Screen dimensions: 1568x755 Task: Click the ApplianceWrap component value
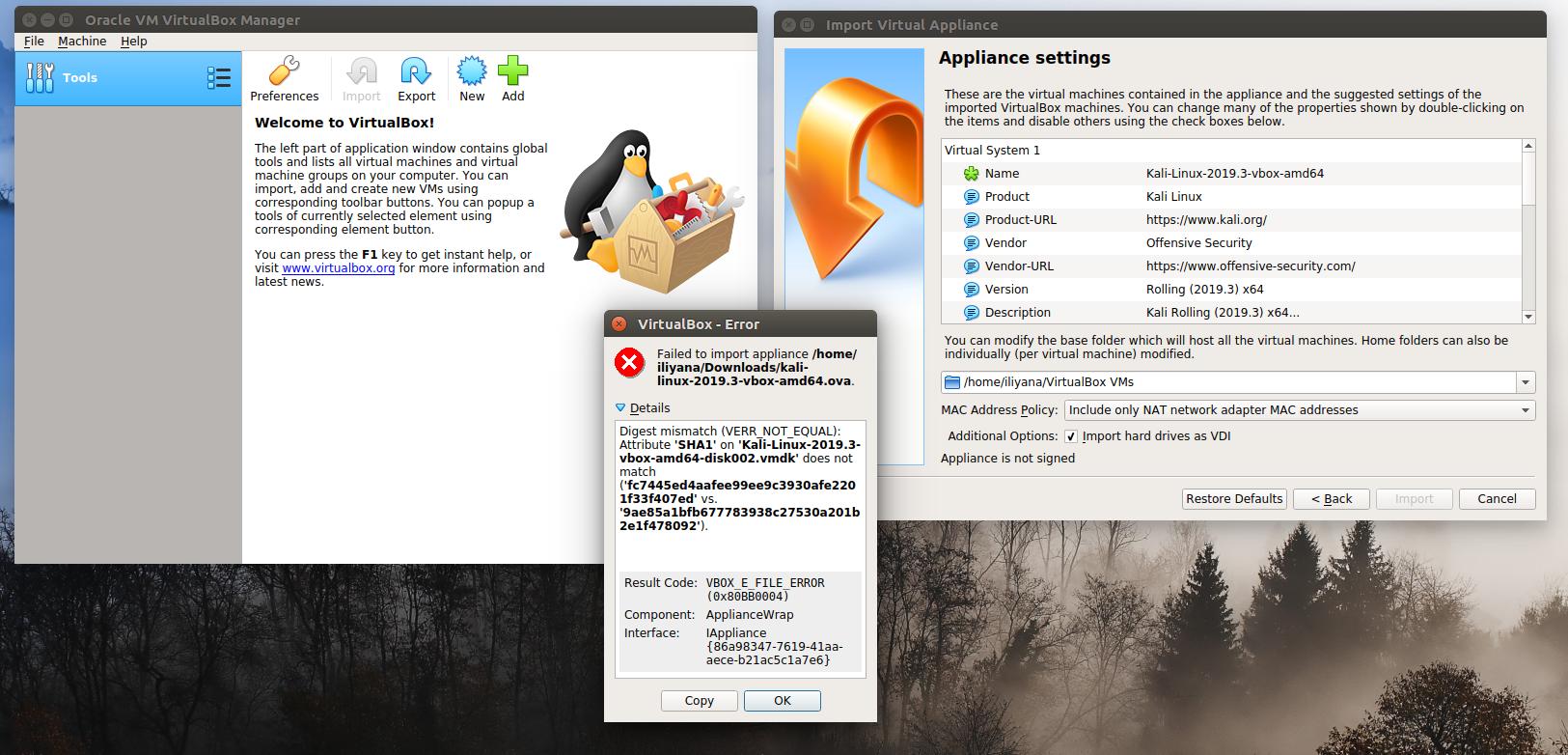750,615
